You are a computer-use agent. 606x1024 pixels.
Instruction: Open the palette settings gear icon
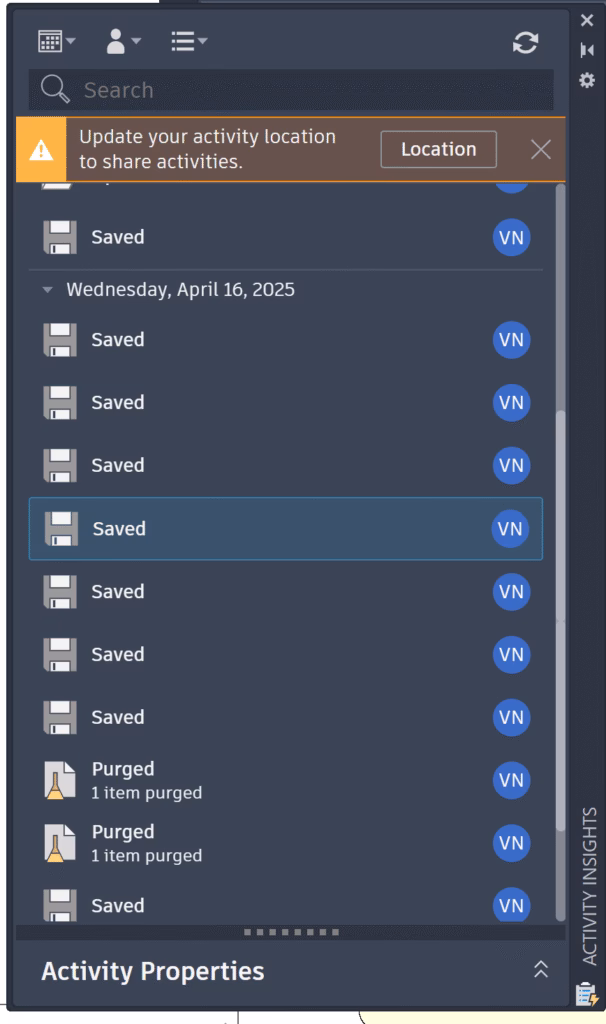click(587, 80)
